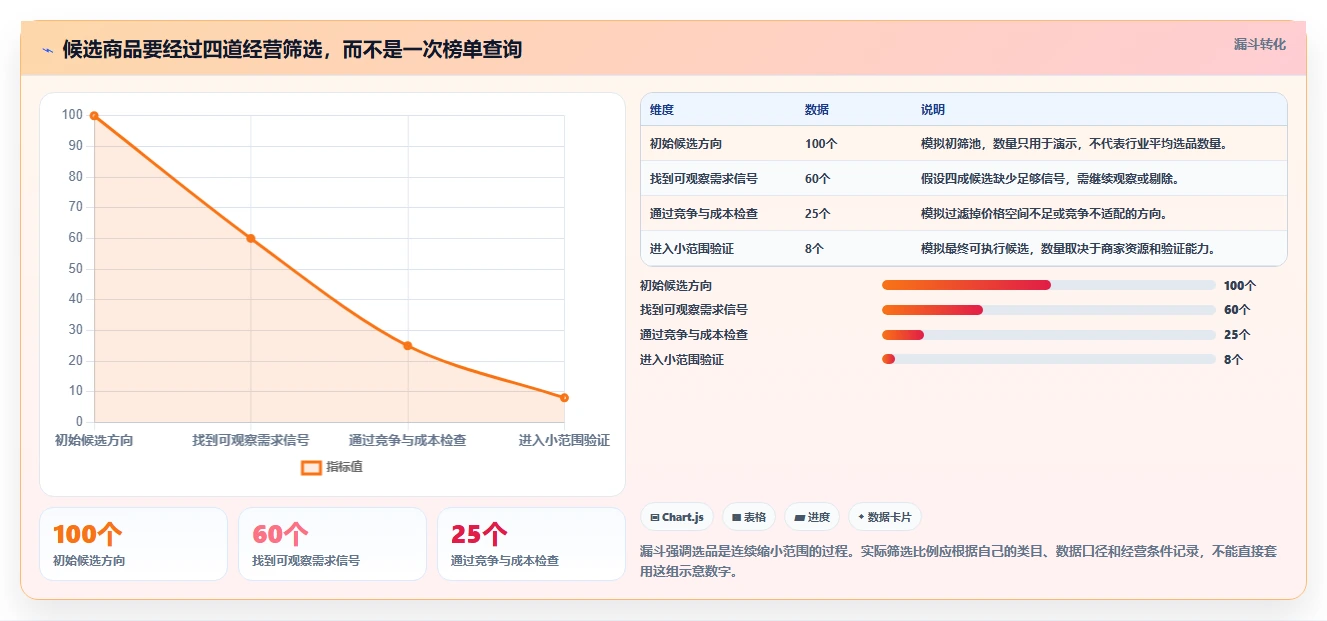Image resolution: width=1327 pixels, height=621 pixels.
Task: Click the 找到可观察需求信号 x-axis label
Action: tap(251, 440)
